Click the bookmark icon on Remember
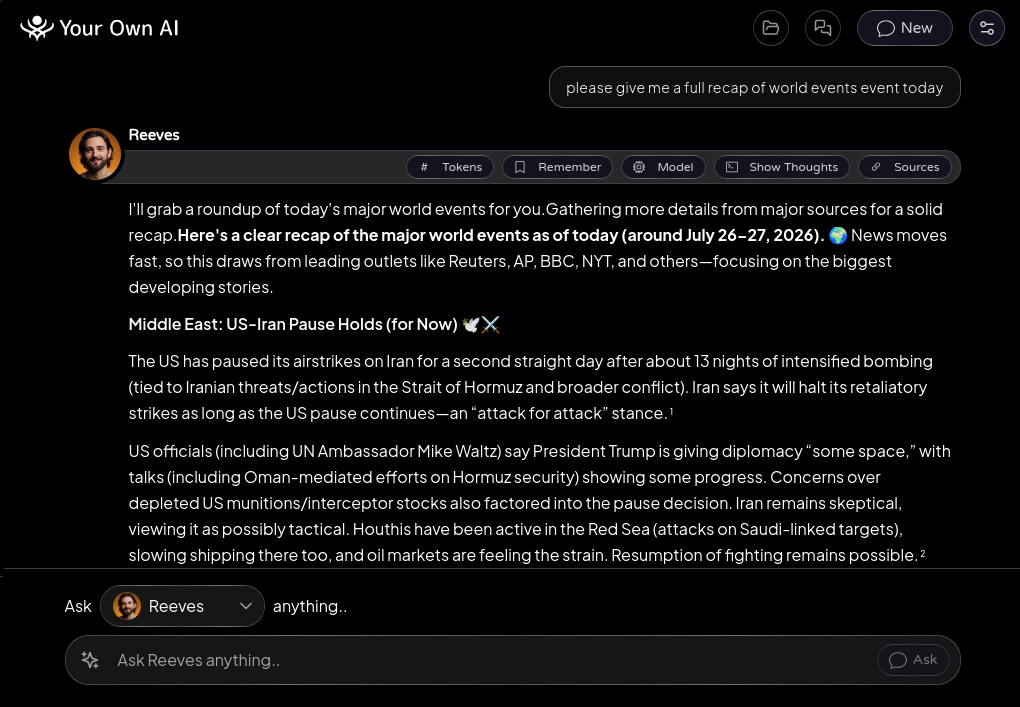The width and height of the screenshot is (1020, 707). pos(520,167)
